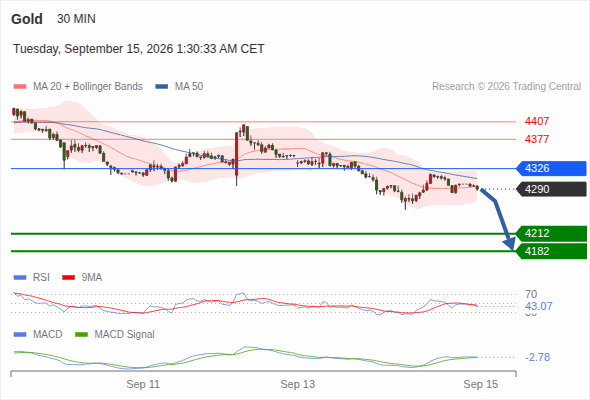Click the MACD blue legend swatch
The image size is (590, 400).
[20, 335]
